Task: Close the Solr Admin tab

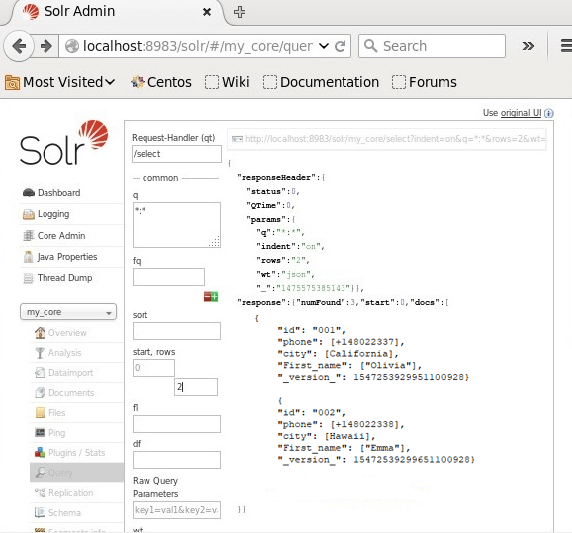Action: (207, 12)
